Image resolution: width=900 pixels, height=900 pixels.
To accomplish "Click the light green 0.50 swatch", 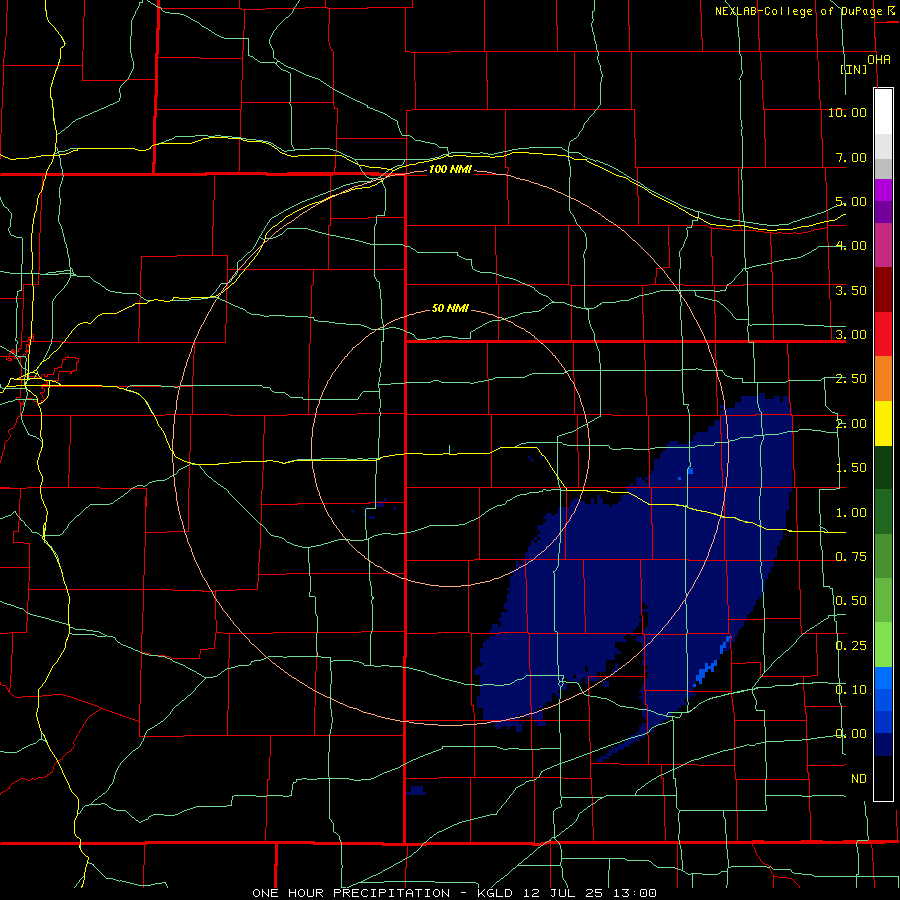I will pyautogui.click(x=883, y=601).
